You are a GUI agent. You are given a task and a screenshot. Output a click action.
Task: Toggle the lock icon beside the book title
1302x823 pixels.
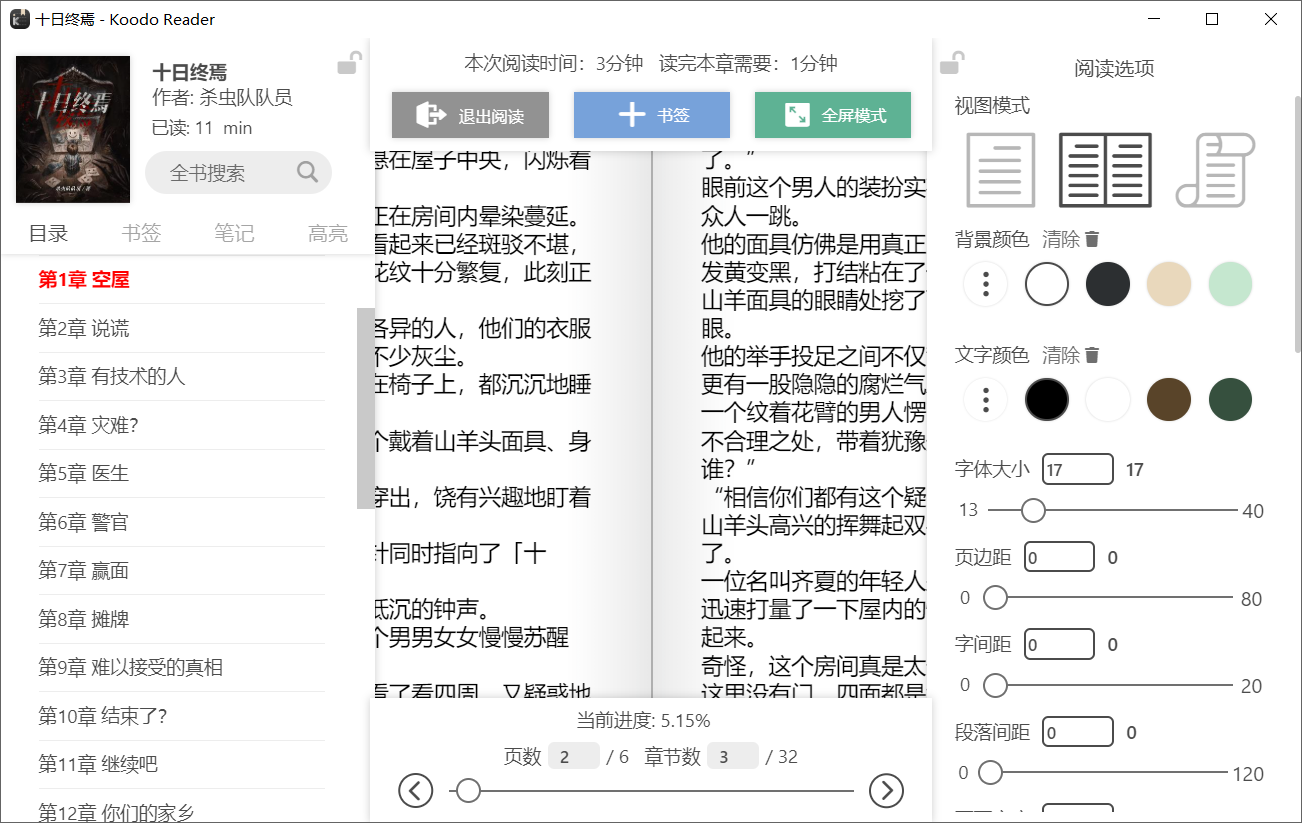coord(348,62)
